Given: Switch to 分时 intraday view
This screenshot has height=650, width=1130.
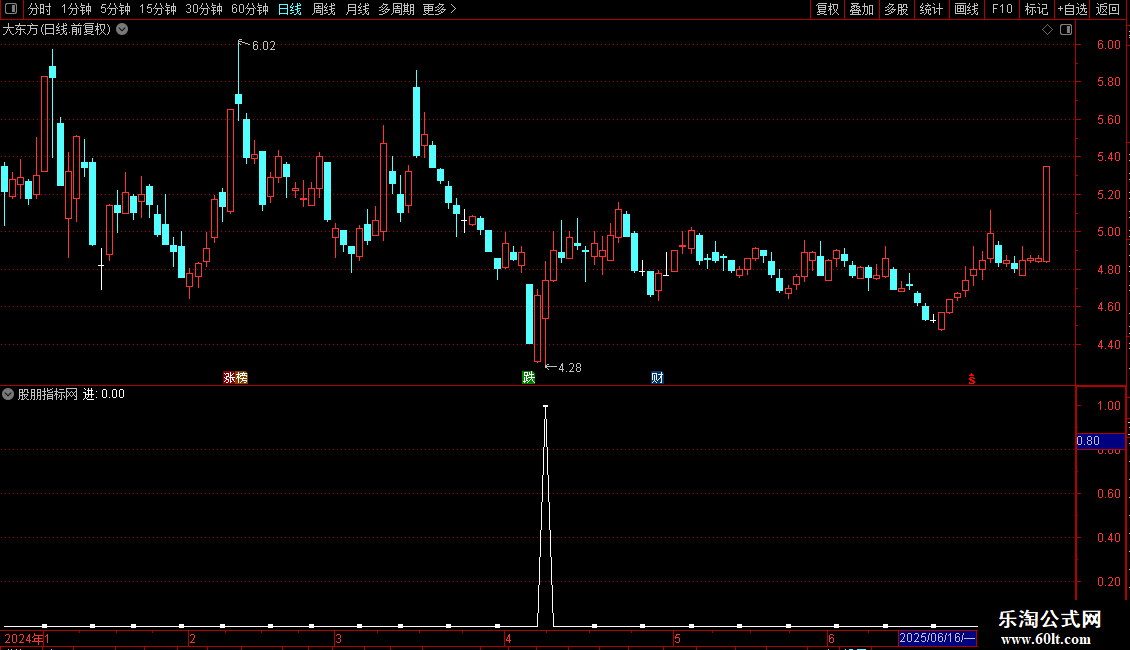Looking at the screenshot, I should coord(40,9).
